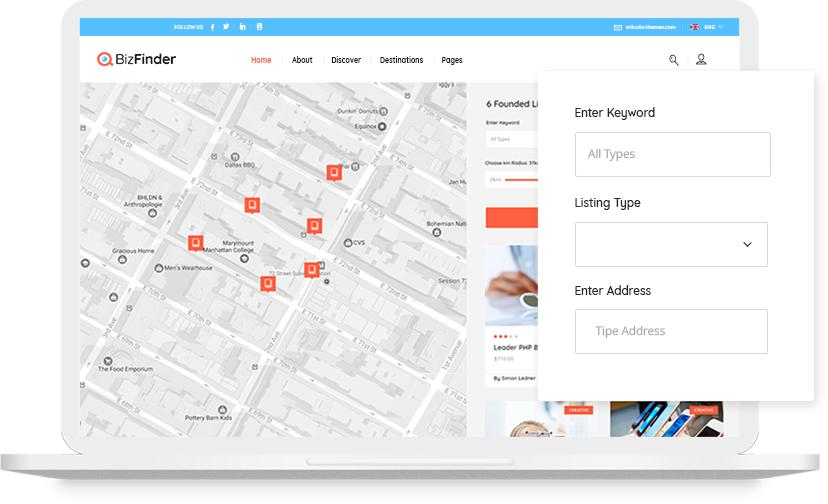Click the mikado-themes.com email link

point(651,27)
